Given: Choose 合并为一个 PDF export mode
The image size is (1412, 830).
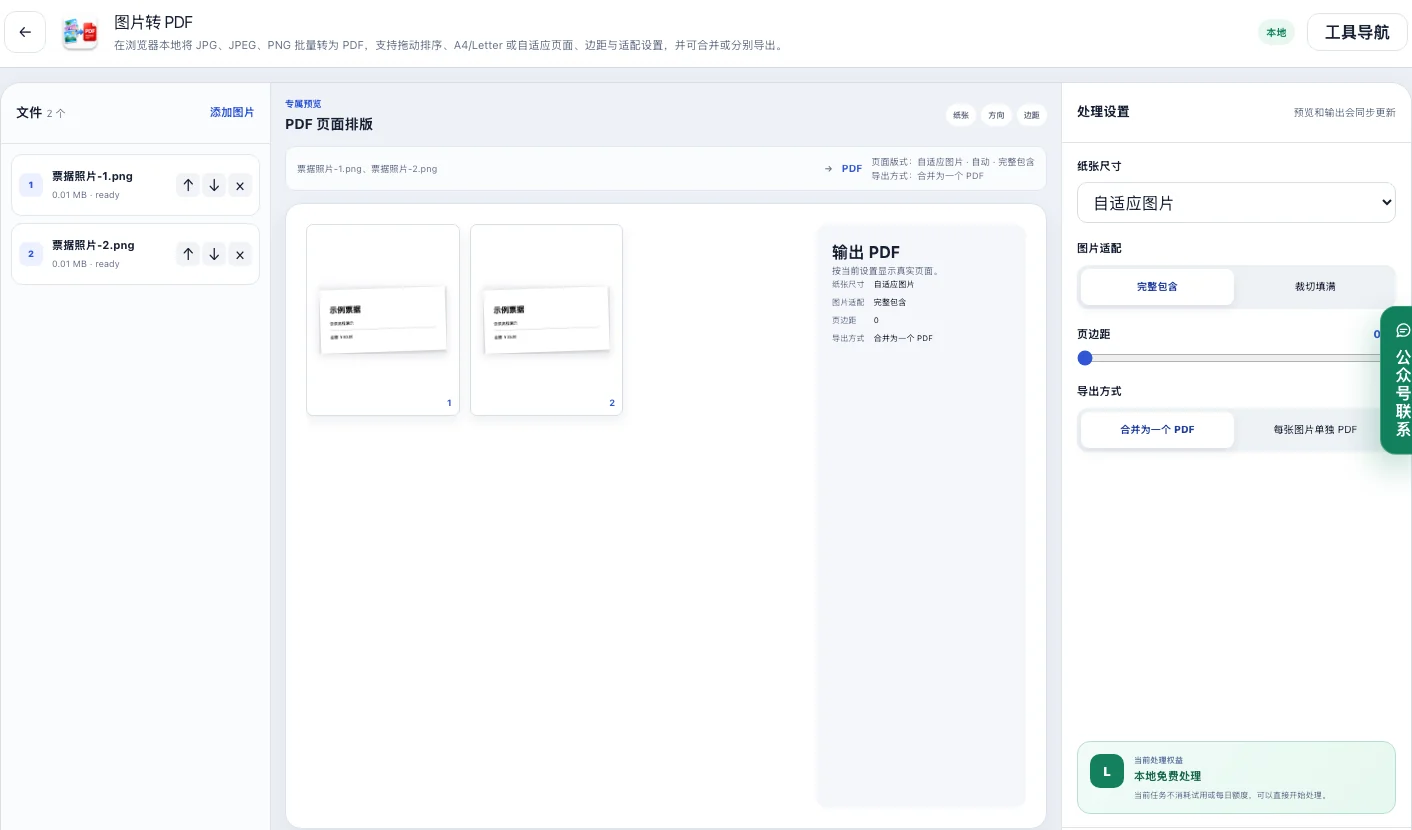Looking at the screenshot, I should 1157,430.
